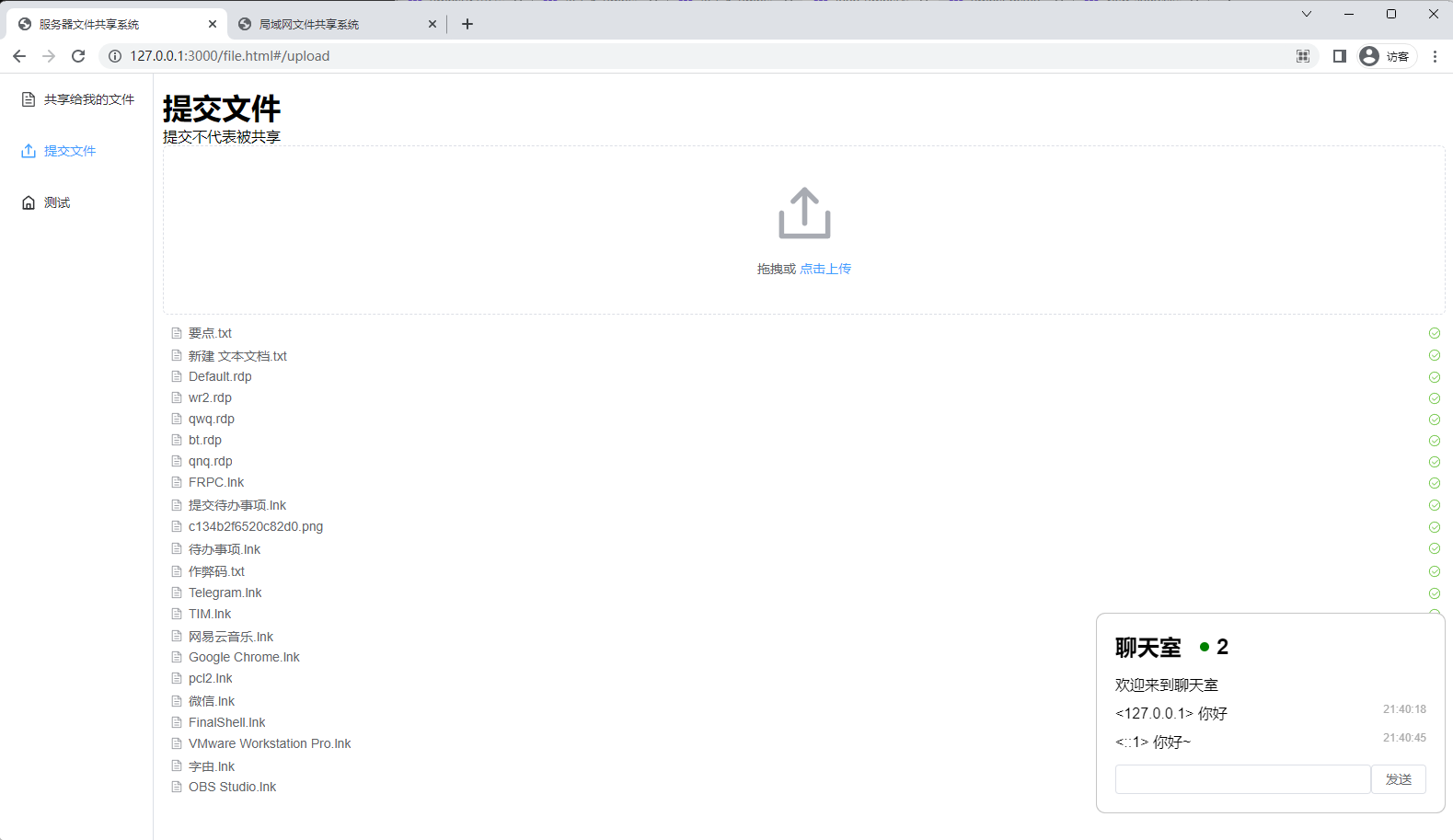
Task: Click the success checkmark for Default.rdp
Action: pyautogui.click(x=1434, y=377)
